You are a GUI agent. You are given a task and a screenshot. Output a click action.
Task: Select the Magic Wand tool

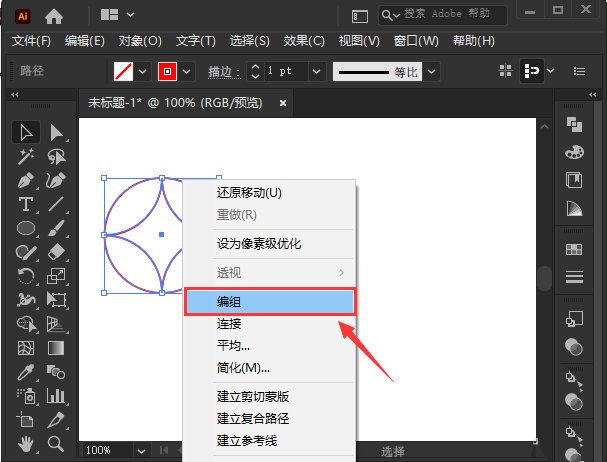coord(26,156)
